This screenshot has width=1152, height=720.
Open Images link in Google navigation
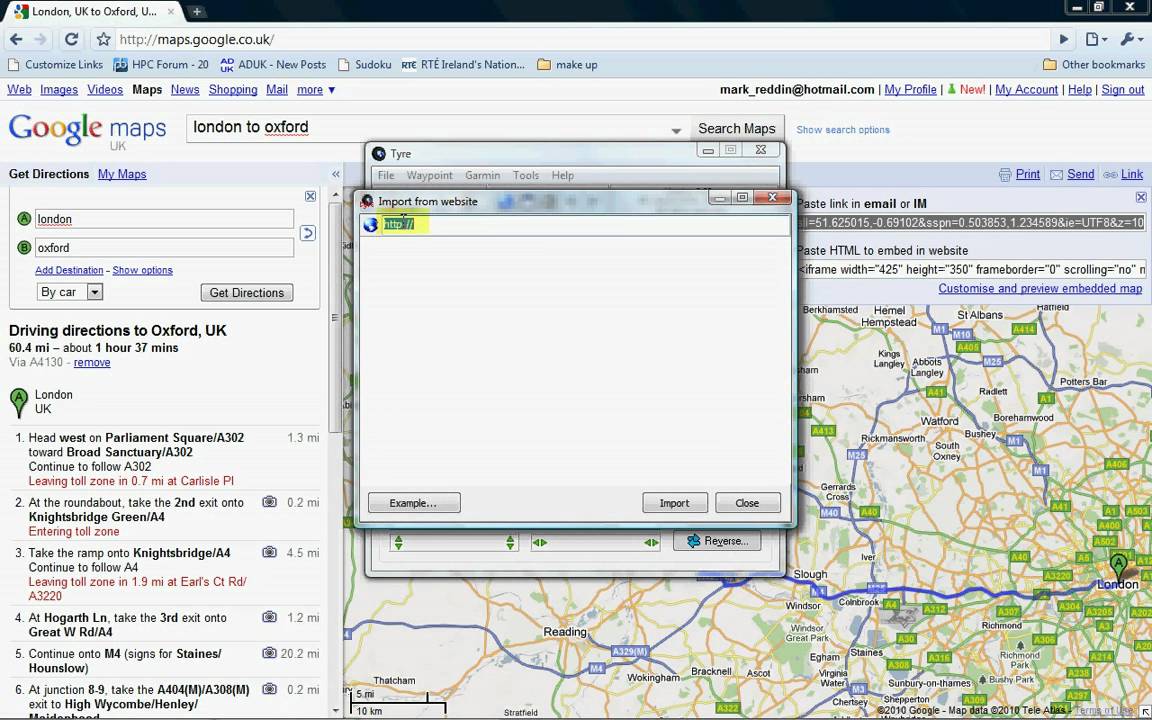tap(59, 90)
